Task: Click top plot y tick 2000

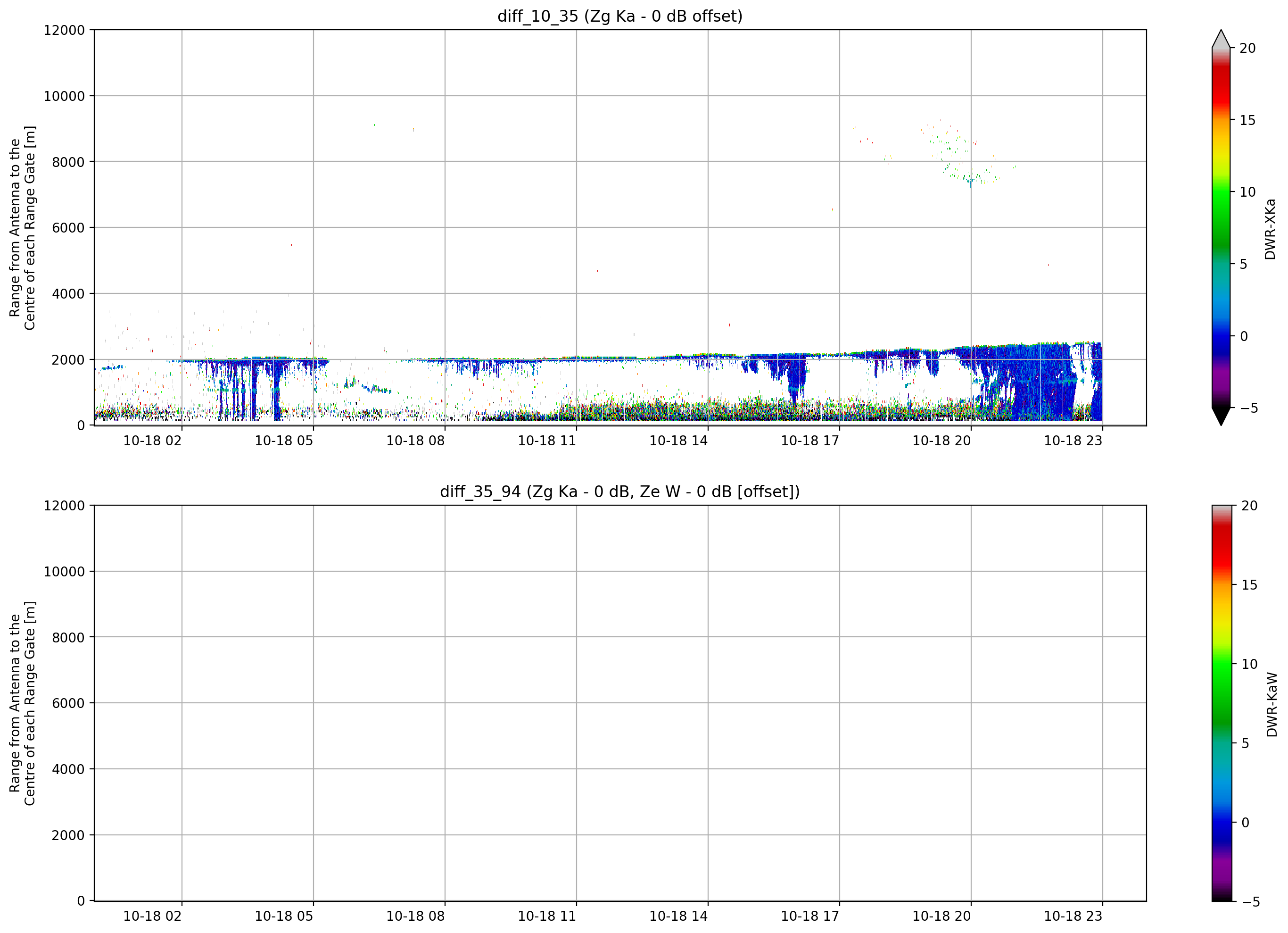Action: click(x=68, y=360)
